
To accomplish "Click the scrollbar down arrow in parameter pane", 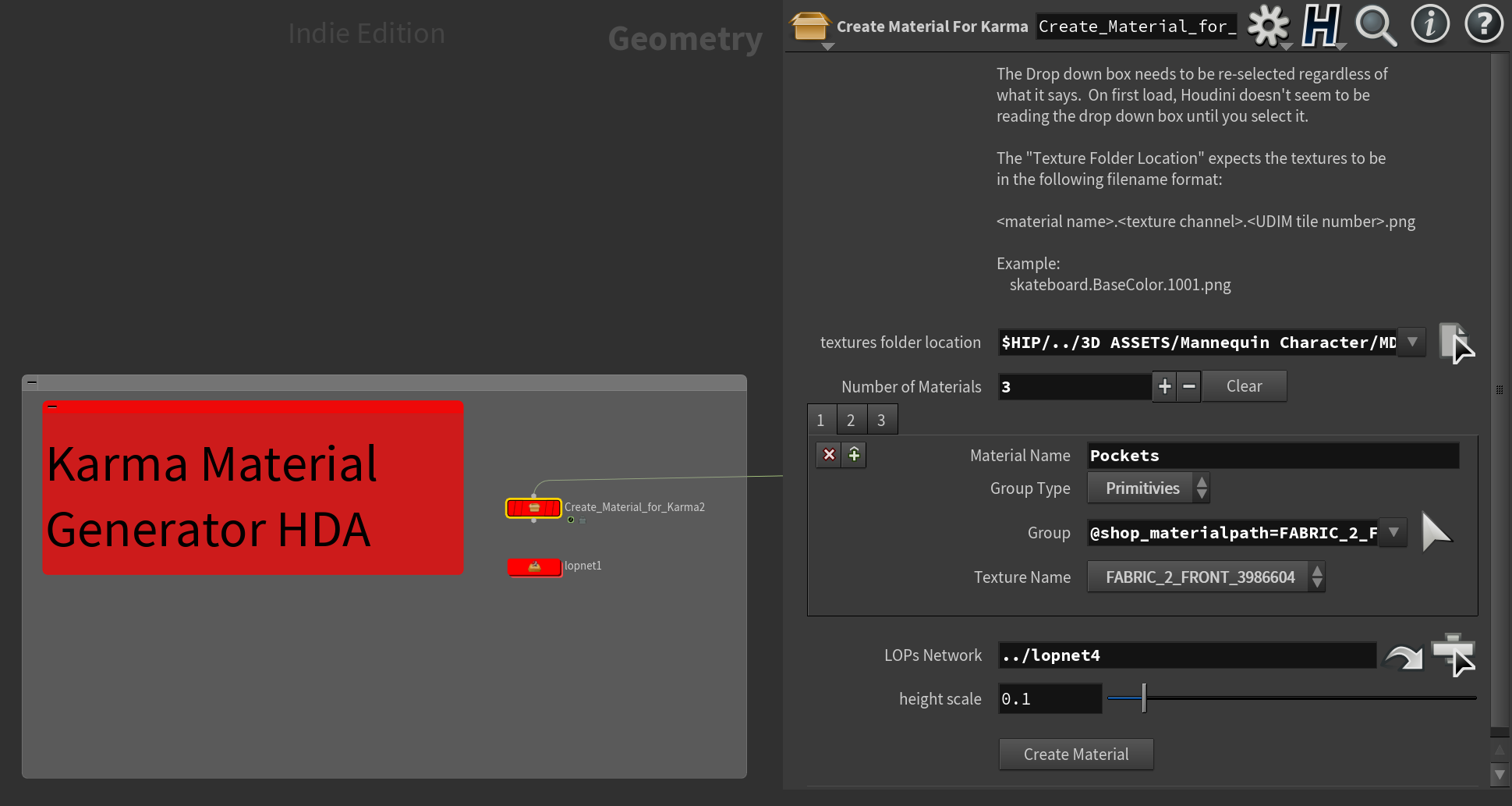I will tap(1500, 775).
